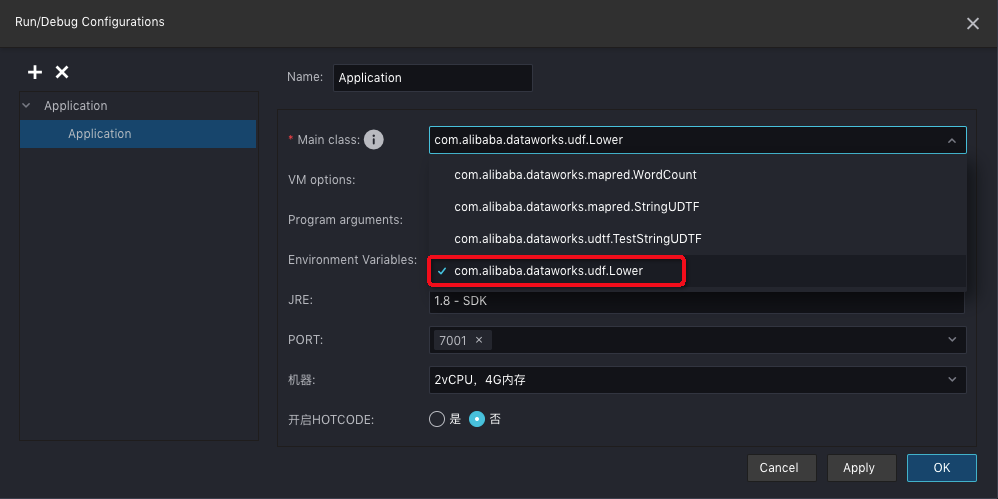Select the 否 radio for HOTCODE
The height and width of the screenshot is (499, 998).
pos(477,419)
